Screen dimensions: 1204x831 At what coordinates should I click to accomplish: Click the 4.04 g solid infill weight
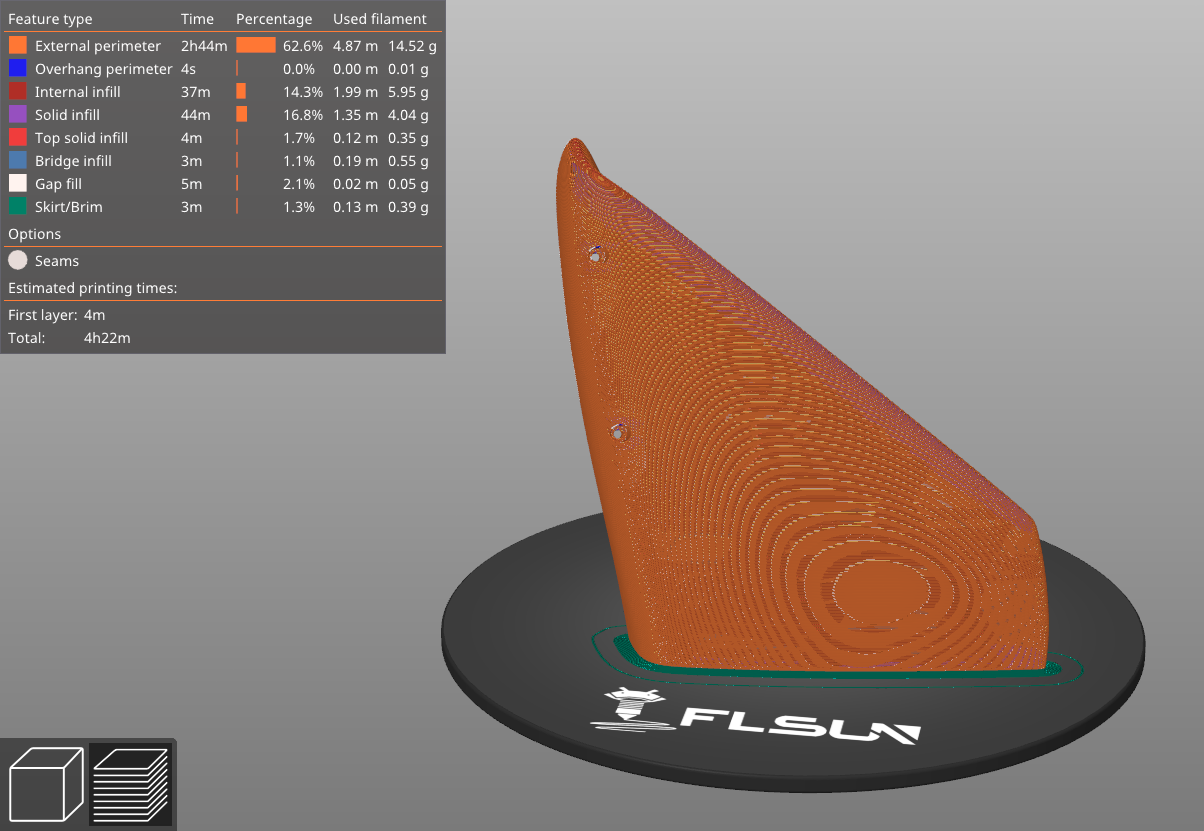coord(408,115)
